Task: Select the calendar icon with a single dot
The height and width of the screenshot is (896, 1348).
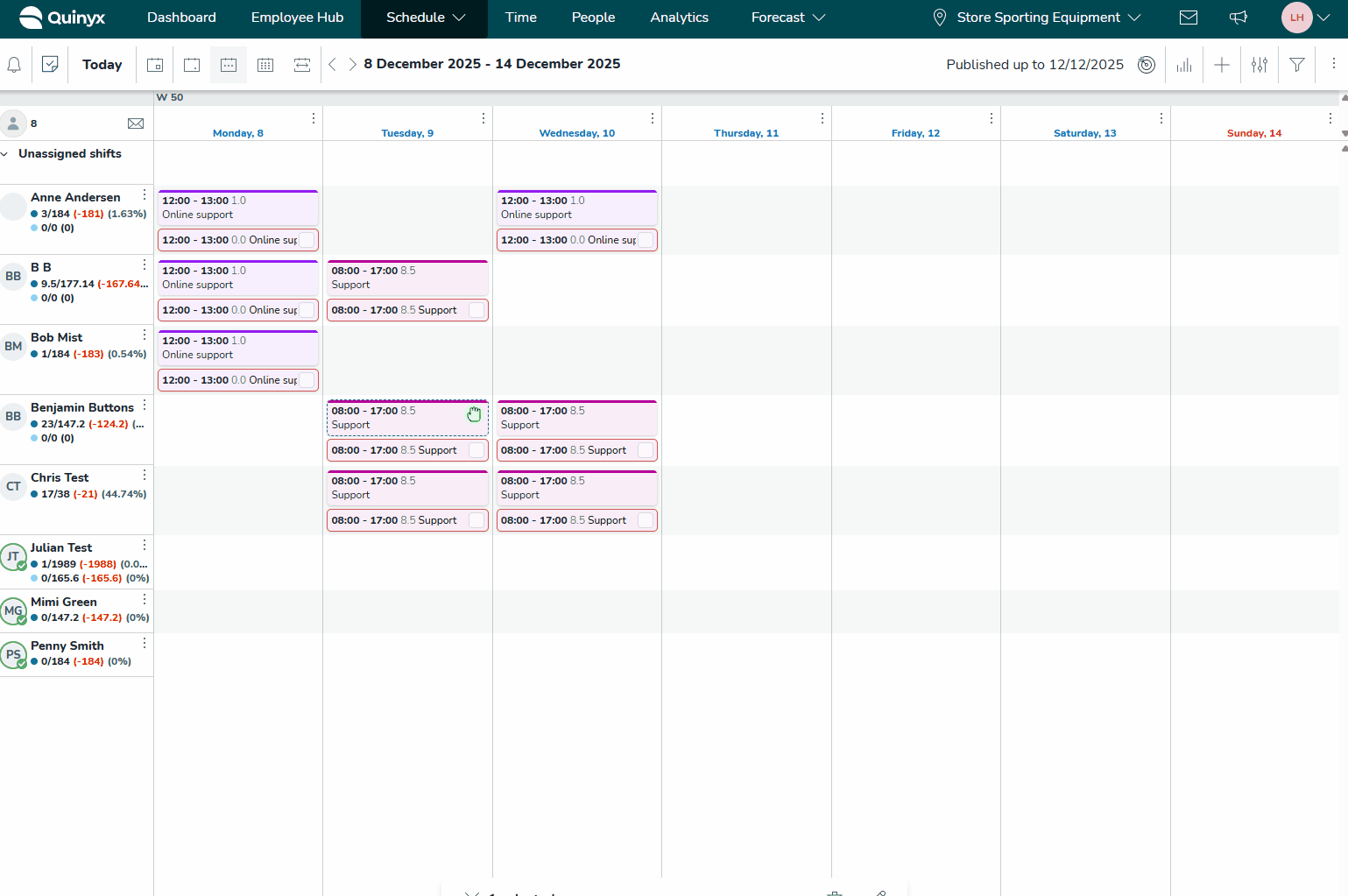Action: click(192, 65)
